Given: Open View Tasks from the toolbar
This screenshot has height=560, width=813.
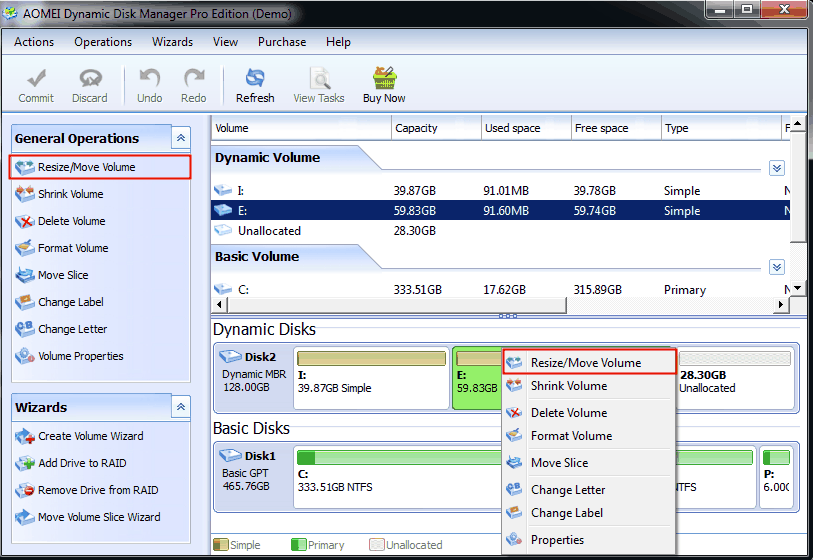Looking at the screenshot, I should (x=319, y=86).
